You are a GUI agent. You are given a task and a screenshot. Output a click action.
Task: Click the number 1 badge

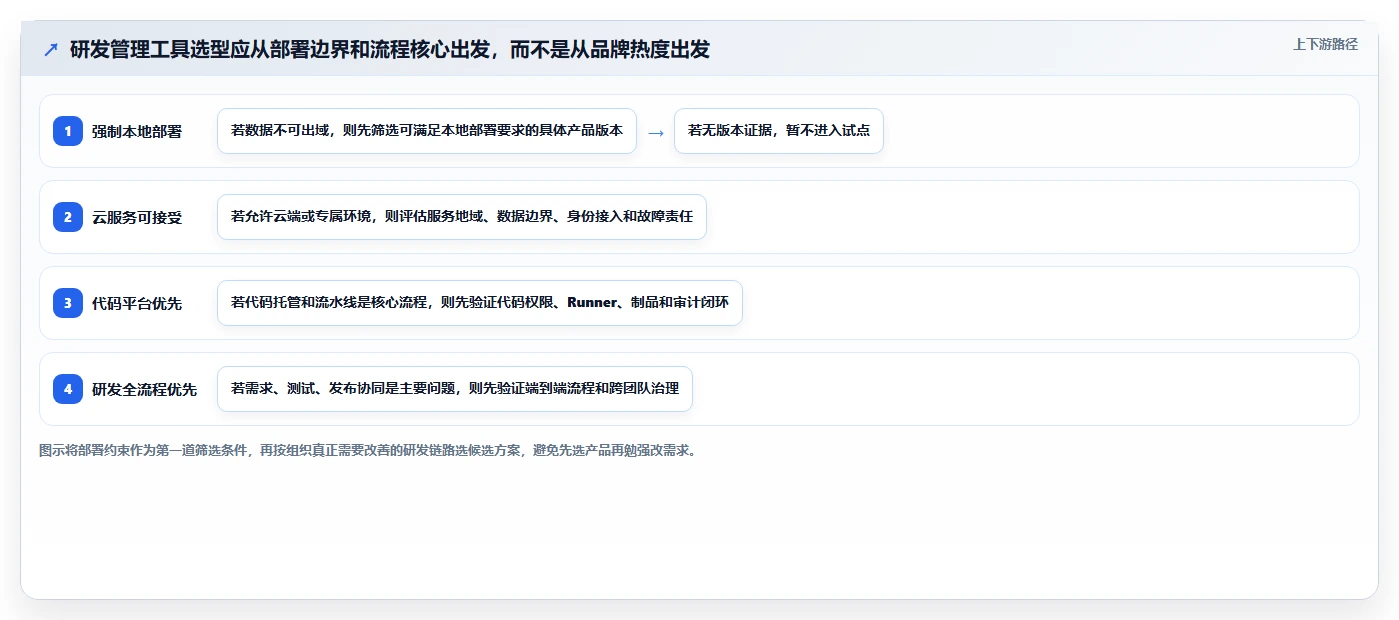pyautogui.click(x=68, y=131)
